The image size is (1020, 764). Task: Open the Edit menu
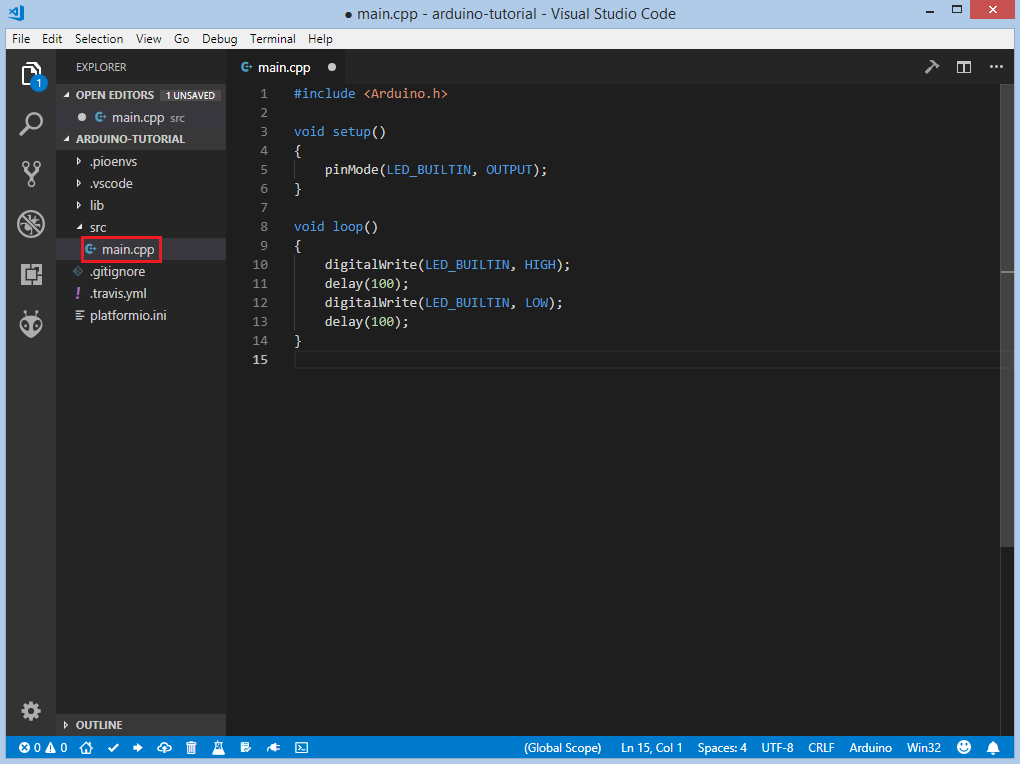pyautogui.click(x=52, y=38)
